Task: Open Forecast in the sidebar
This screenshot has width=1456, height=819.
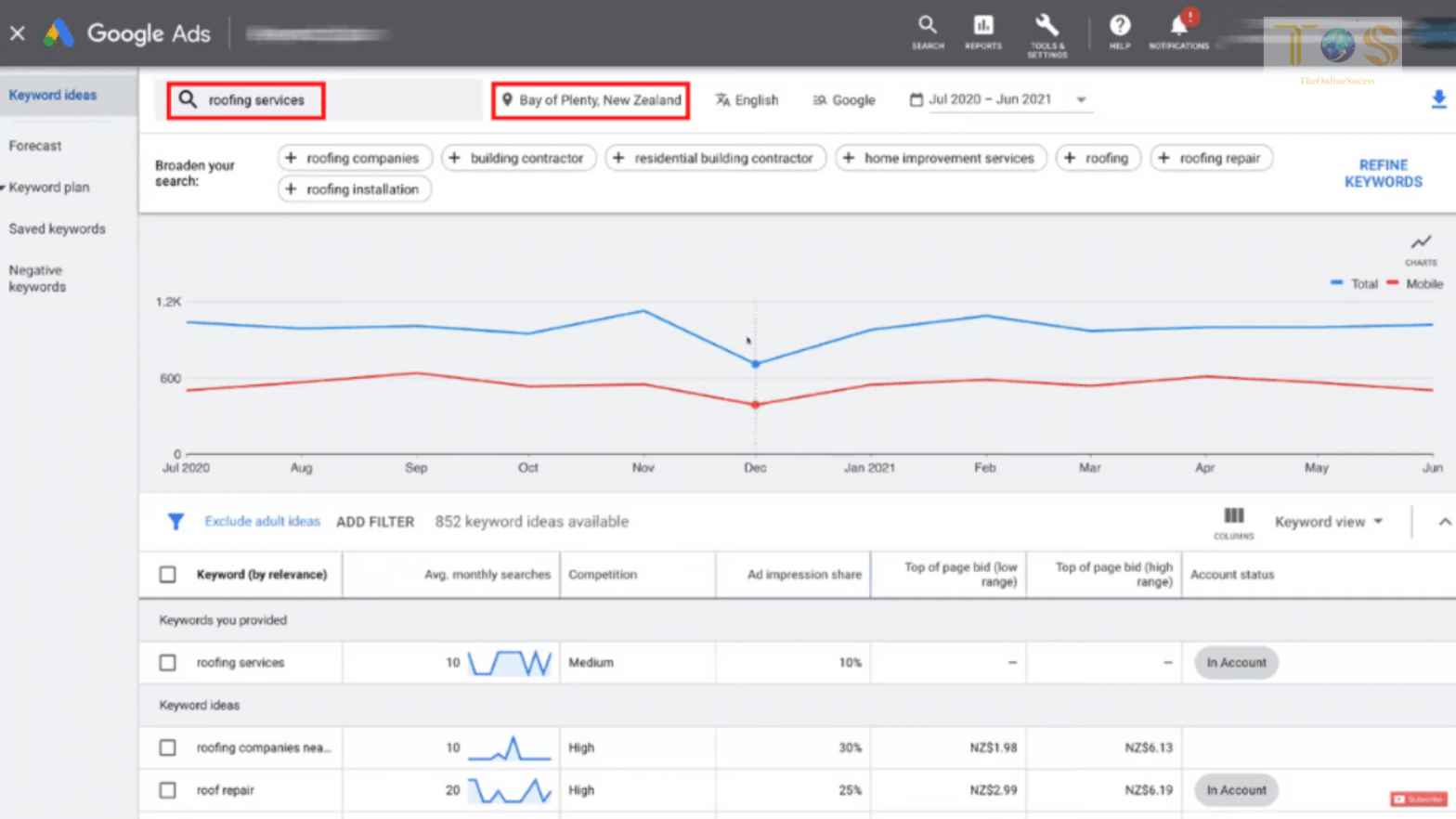Action: click(x=35, y=146)
